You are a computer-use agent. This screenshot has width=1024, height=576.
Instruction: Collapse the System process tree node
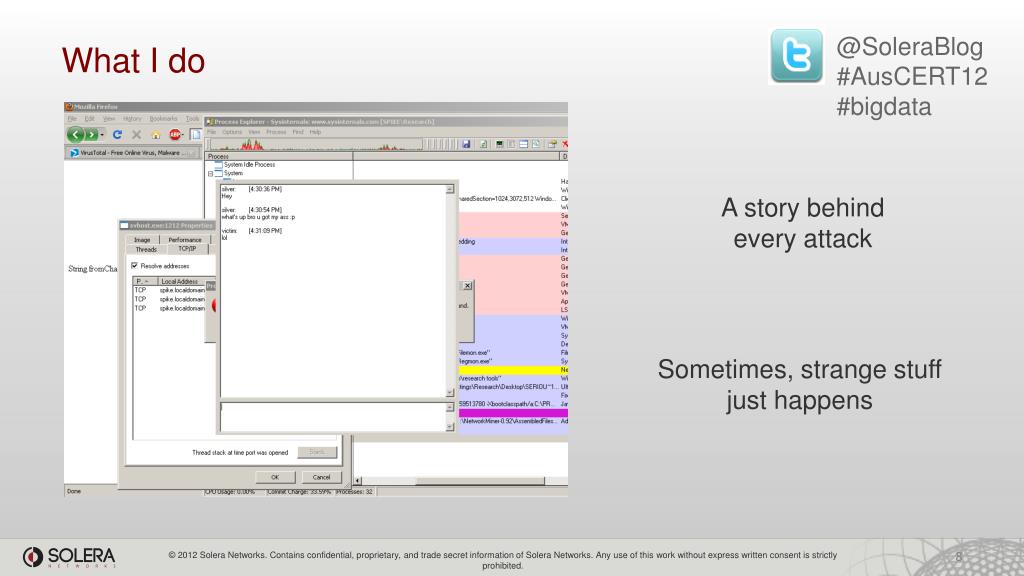coord(210,174)
